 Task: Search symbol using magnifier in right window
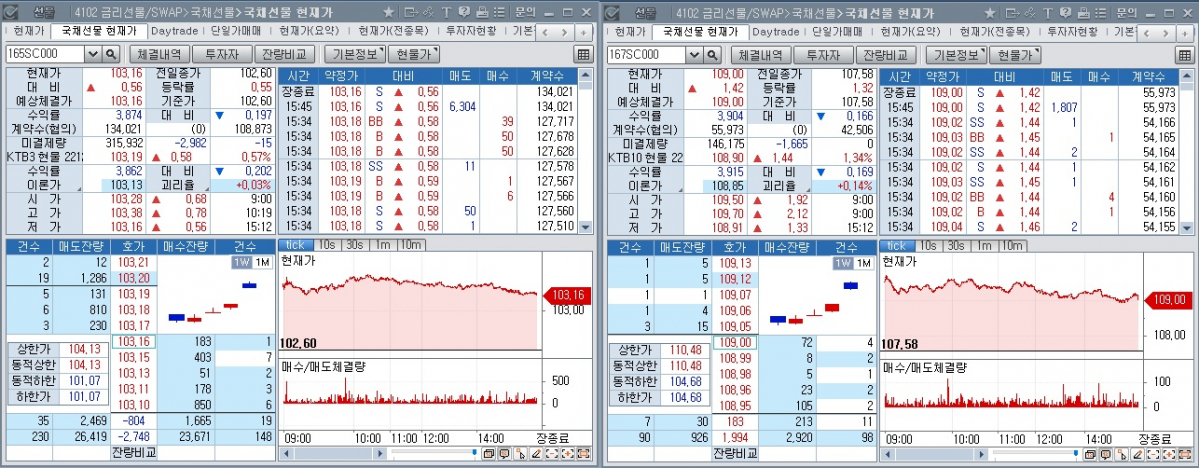coord(712,54)
